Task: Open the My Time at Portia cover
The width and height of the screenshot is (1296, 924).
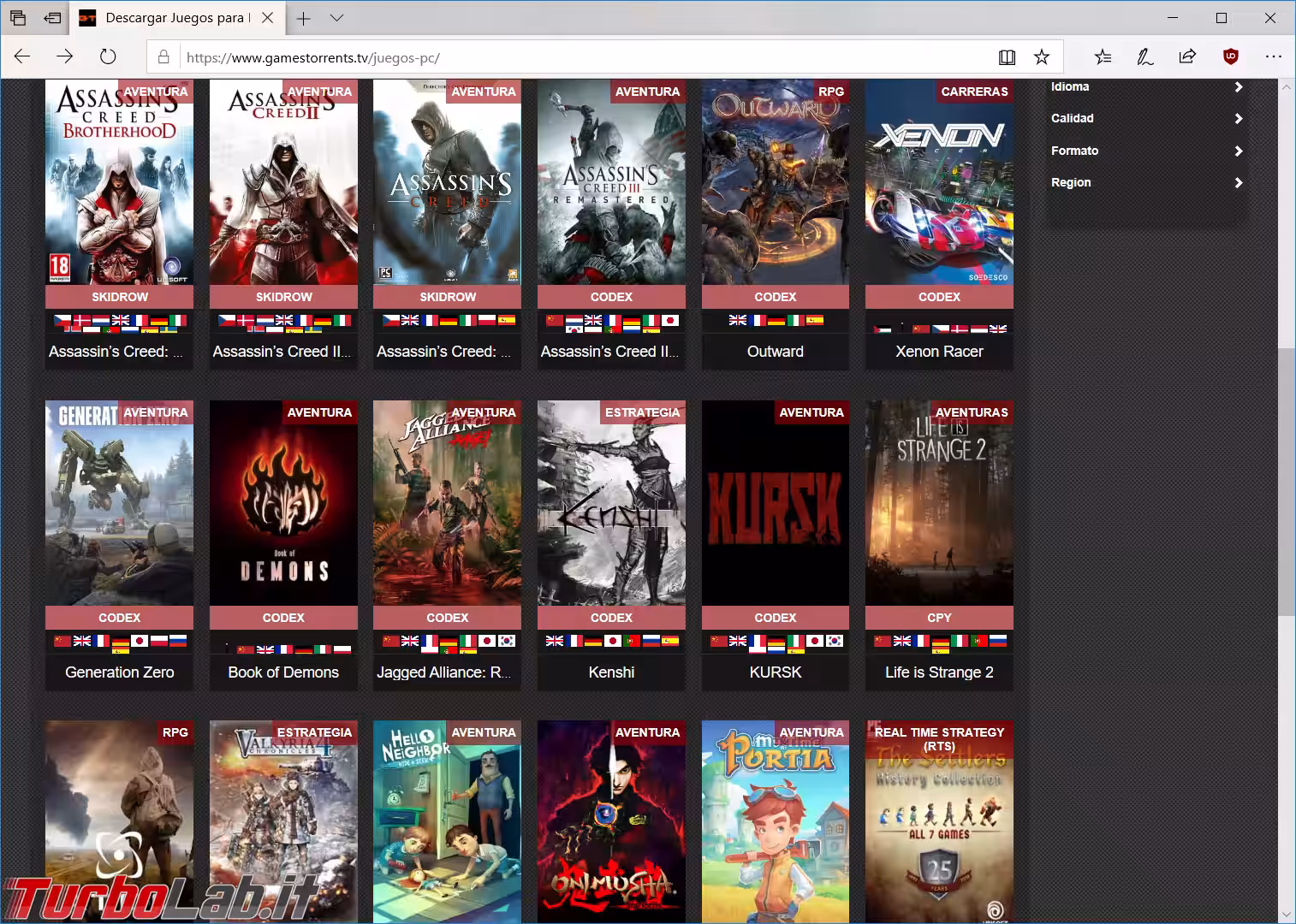Action: [776, 821]
